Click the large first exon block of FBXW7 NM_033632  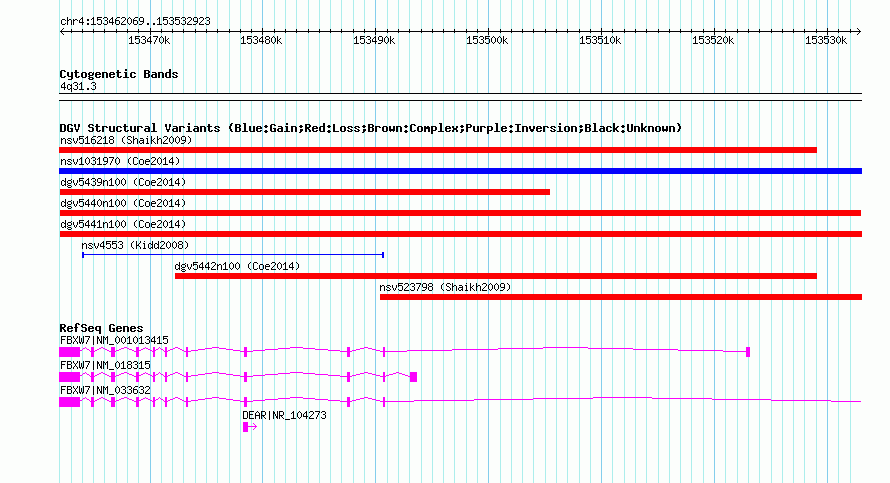click(69, 402)
